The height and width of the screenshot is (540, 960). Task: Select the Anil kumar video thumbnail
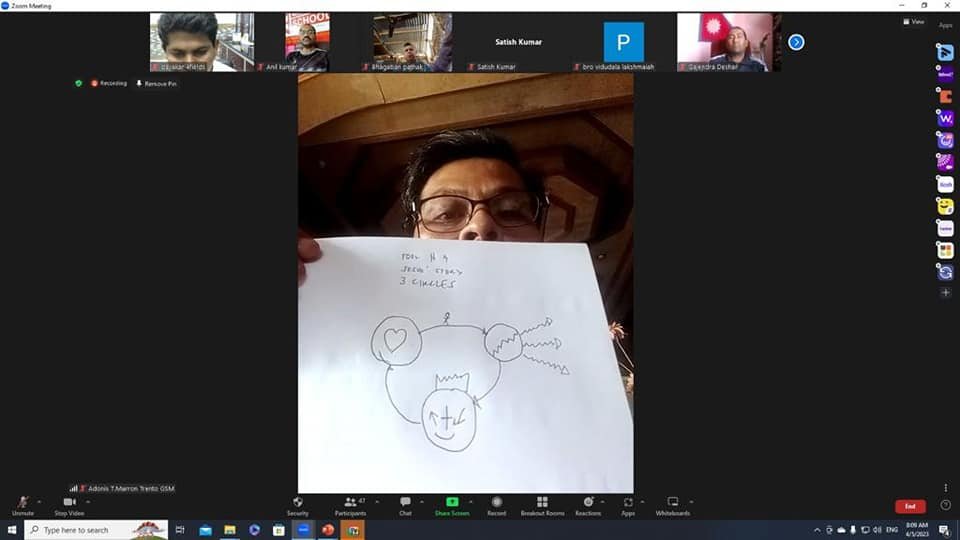pyautogui.click(x=307, y=42)
